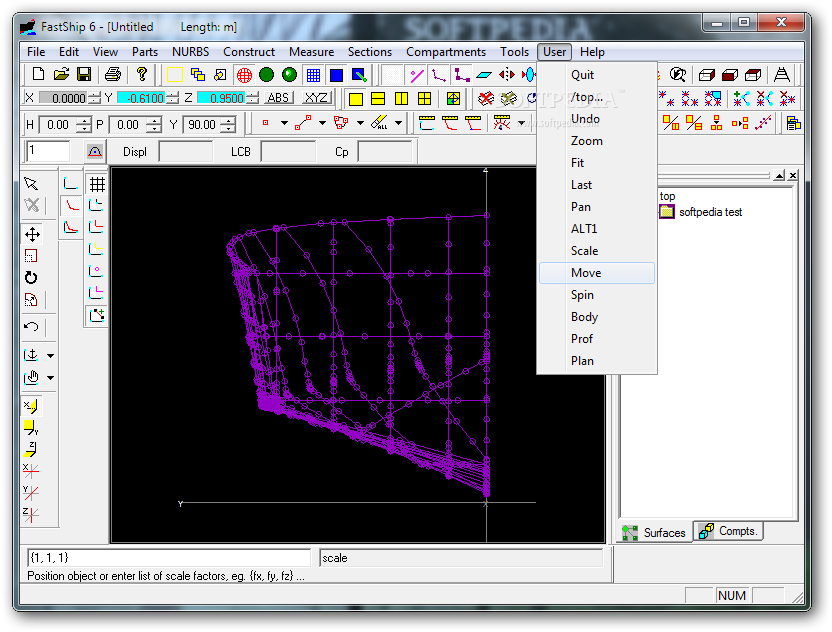Choose Quit from the User menu
The image size is (832, 632).
pyautogui.click(x=596, y=75)
